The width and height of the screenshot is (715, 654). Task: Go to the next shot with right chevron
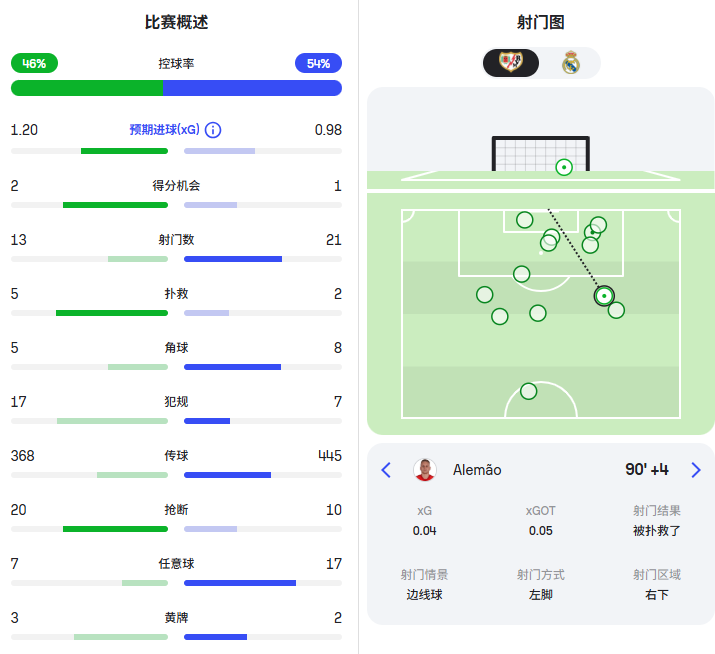point(696,470)
